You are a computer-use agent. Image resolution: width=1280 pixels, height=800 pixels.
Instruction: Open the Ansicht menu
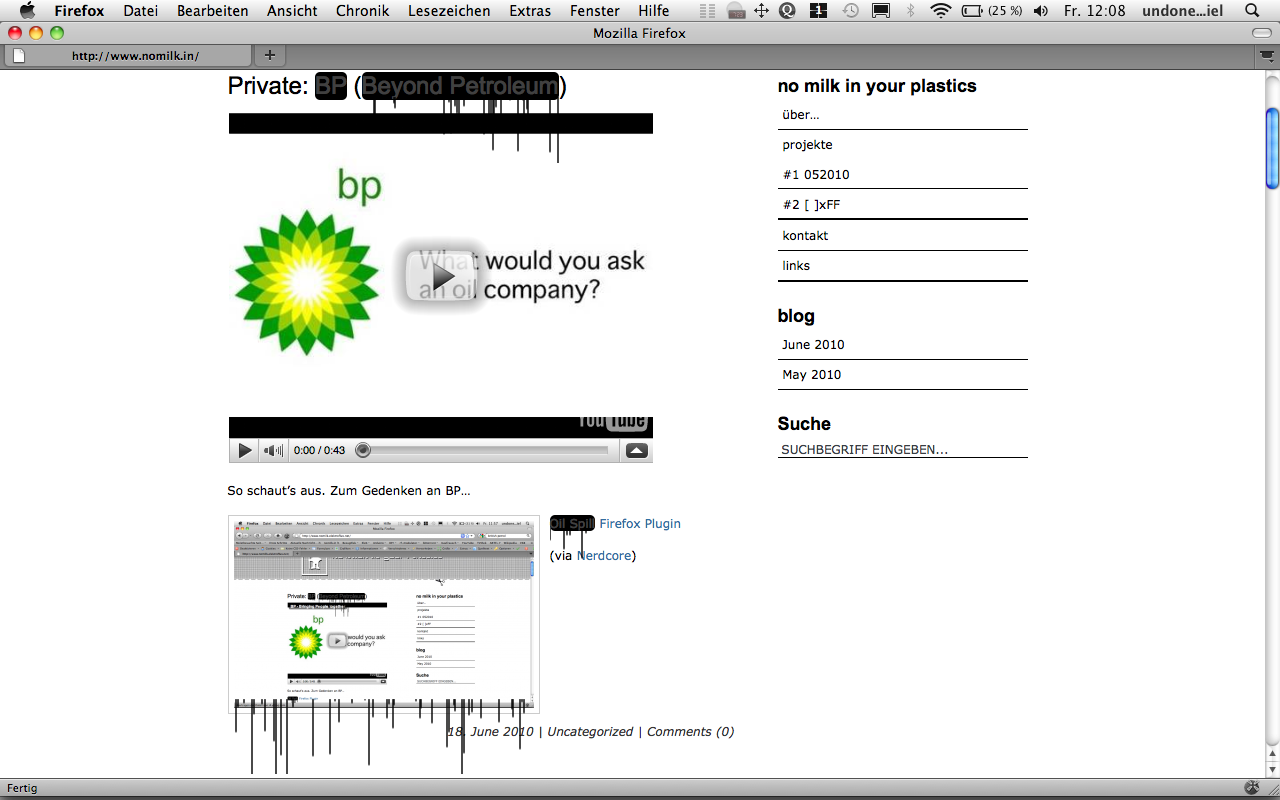(x=292, y=11)
